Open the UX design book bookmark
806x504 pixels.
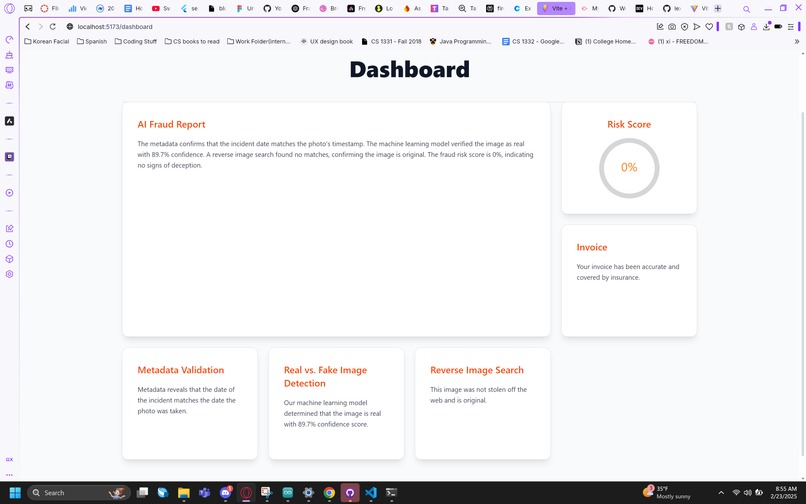point(327,41)
